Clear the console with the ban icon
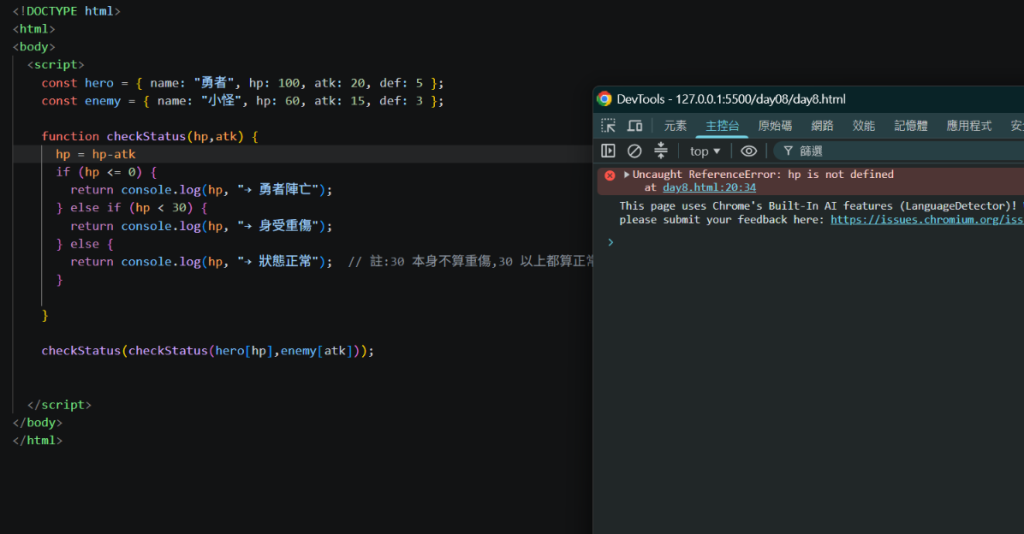 (634, 151)
